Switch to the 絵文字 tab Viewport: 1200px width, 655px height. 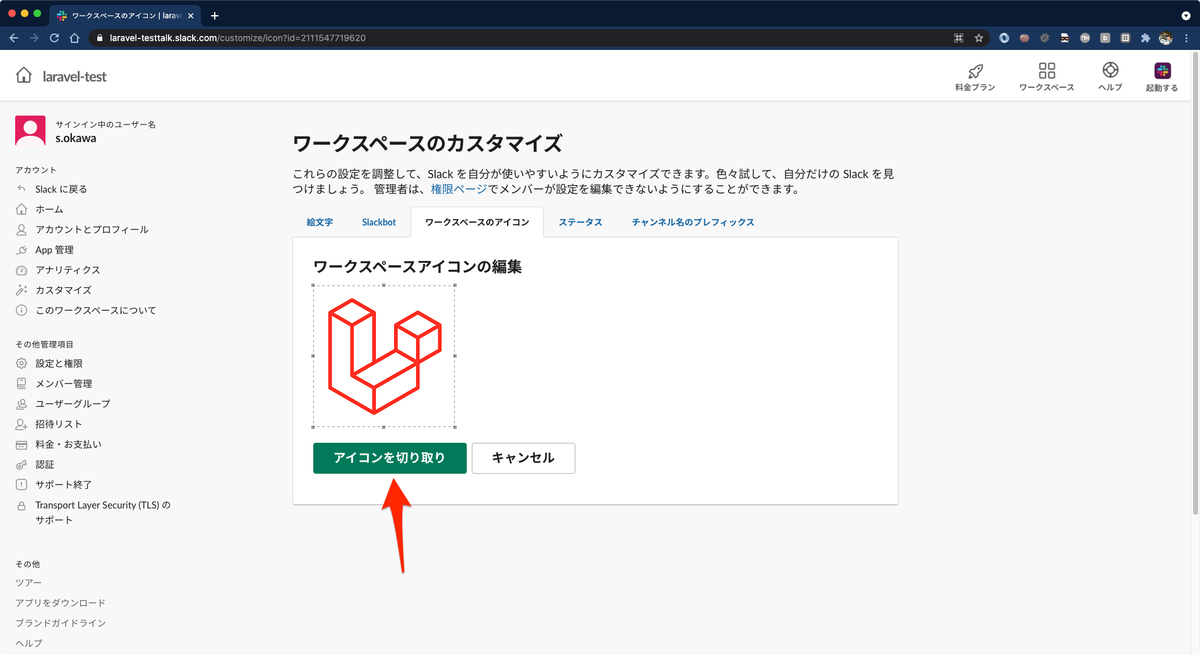[320, 222]
